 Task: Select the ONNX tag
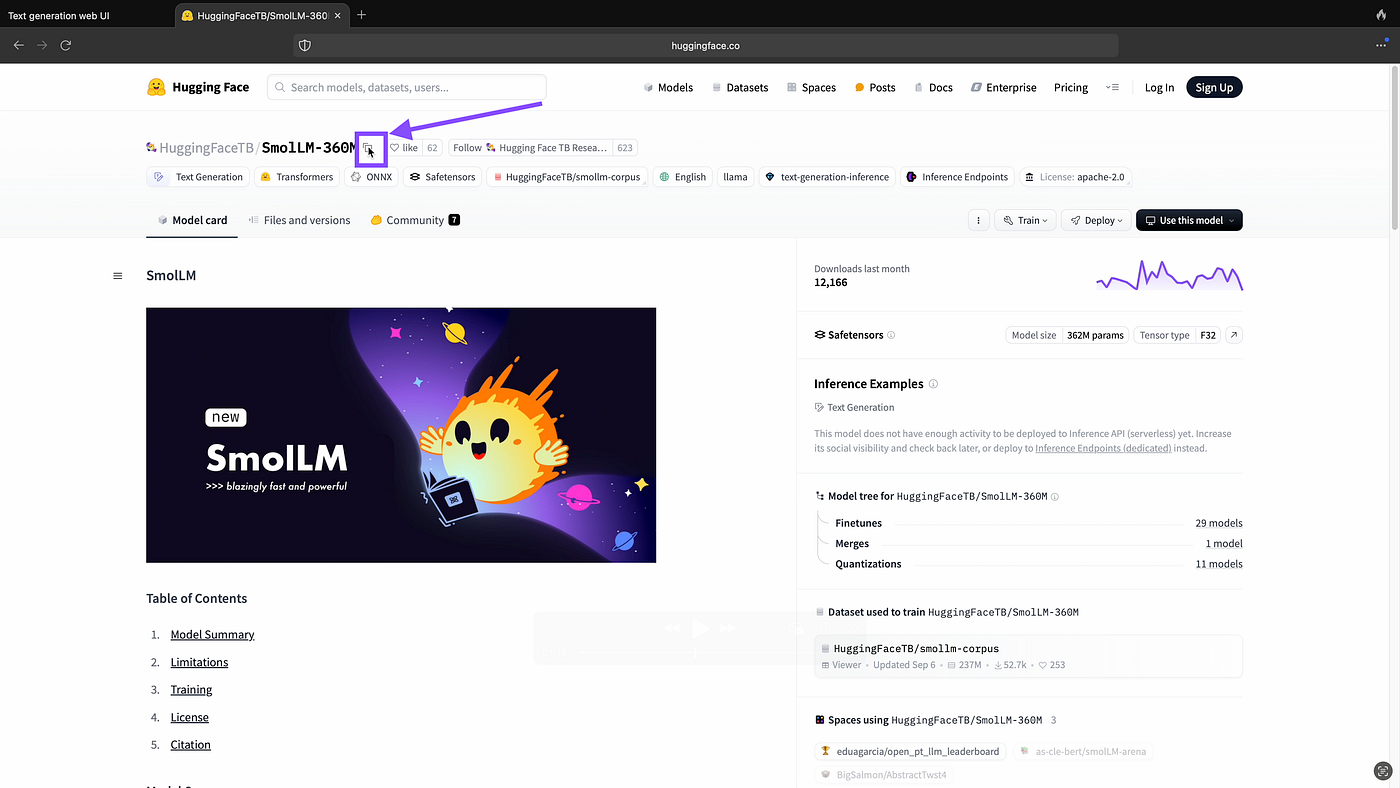pos(372,177)
